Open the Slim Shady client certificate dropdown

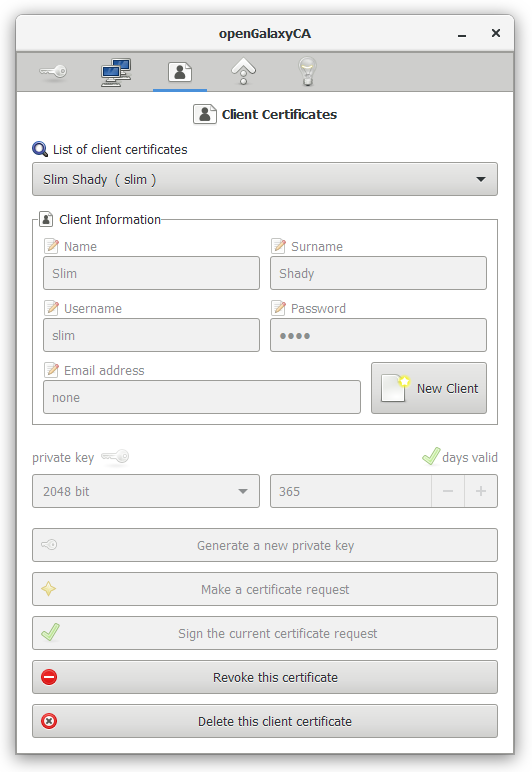265,179
